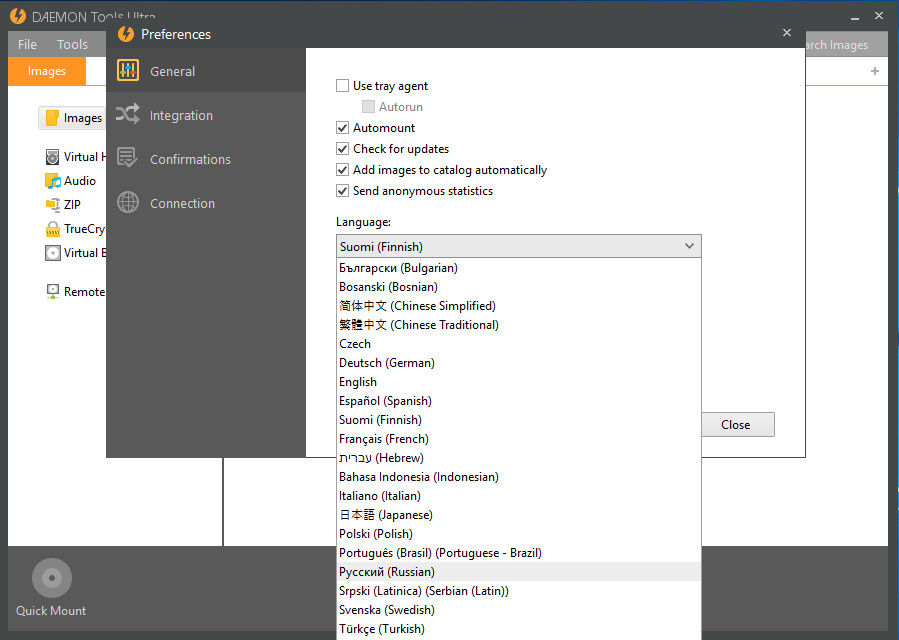This screenshot has width=899, height=640.
Task: Open the General preferences section
Action: click(x=206, y=71)
